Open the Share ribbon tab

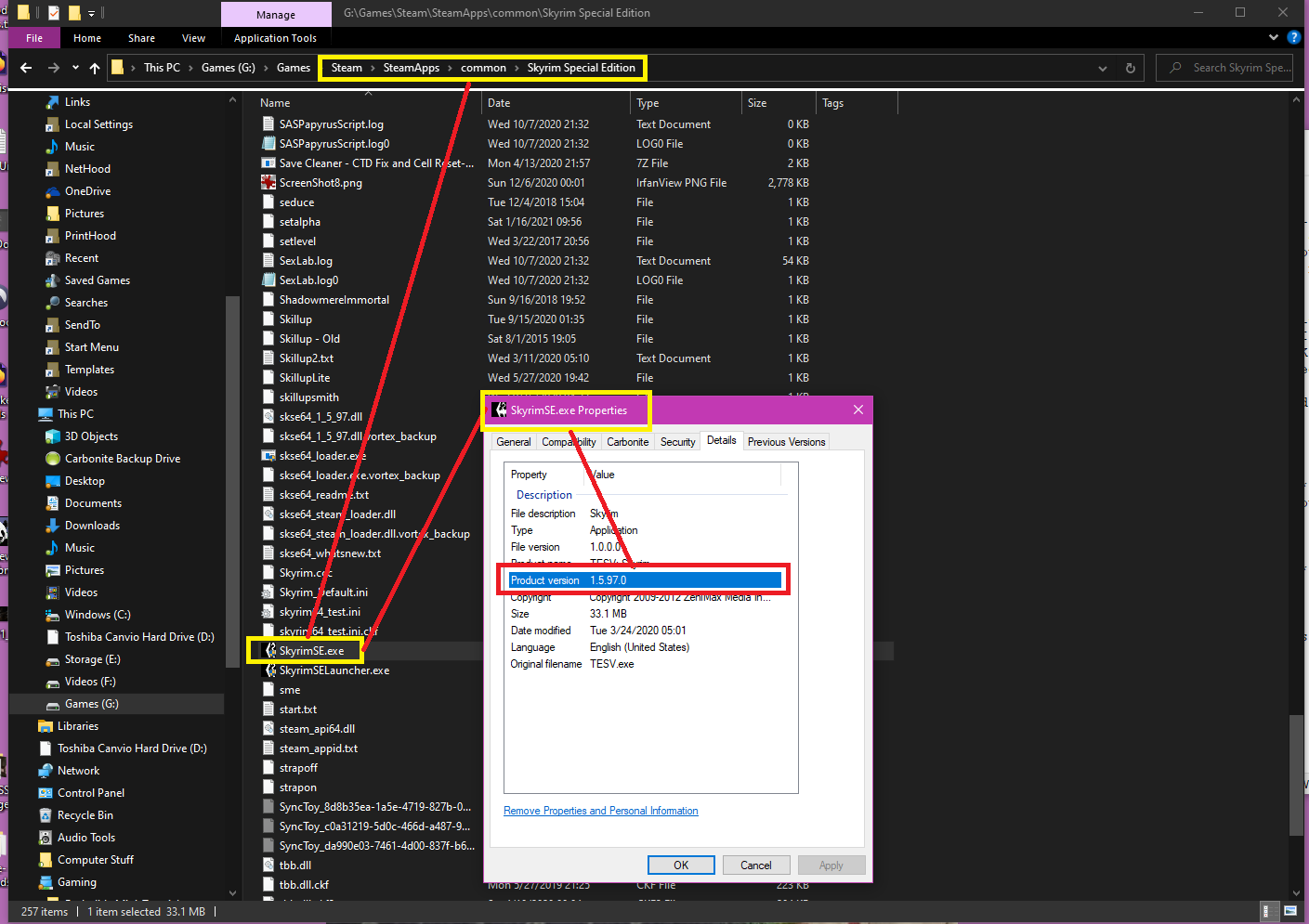coord(142,38)
